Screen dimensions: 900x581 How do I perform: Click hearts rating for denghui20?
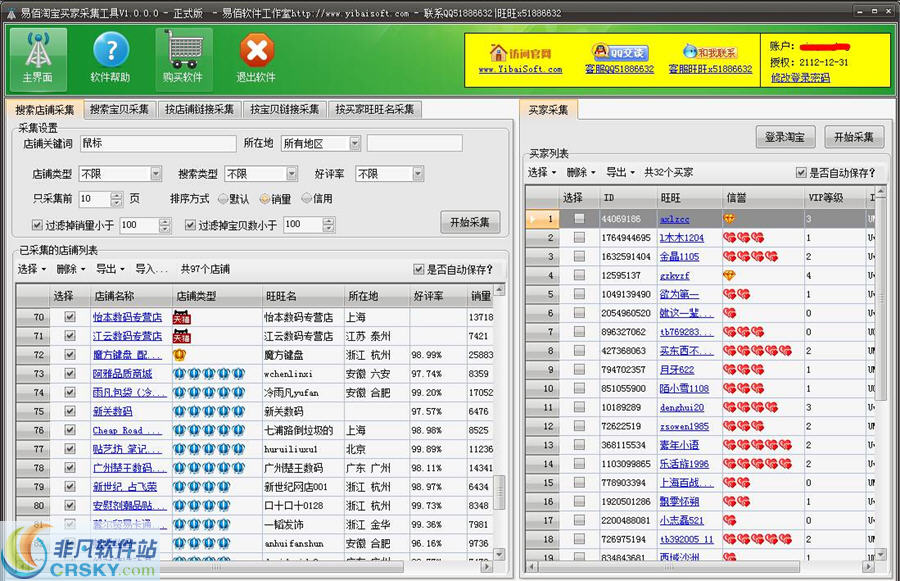[x=750, y=408]
